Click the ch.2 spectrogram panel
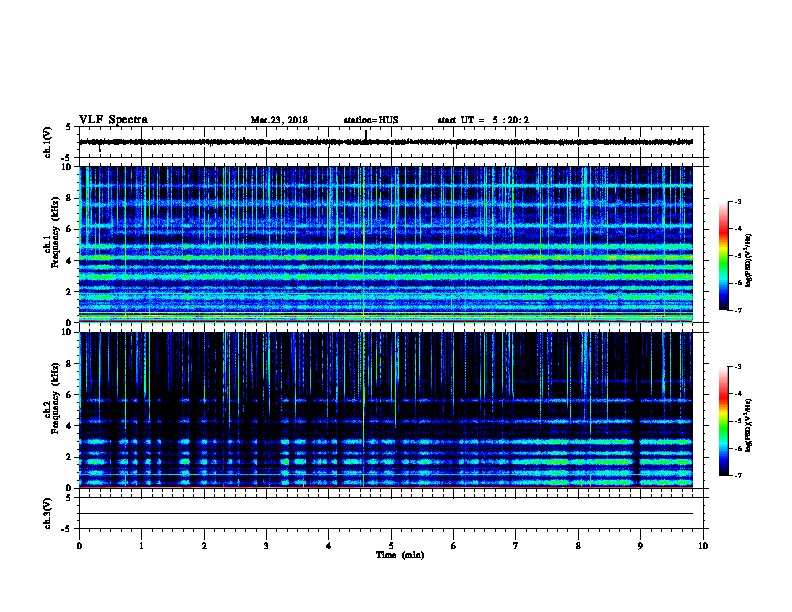The height and width of the screenshot is (612, 792). 386,410
